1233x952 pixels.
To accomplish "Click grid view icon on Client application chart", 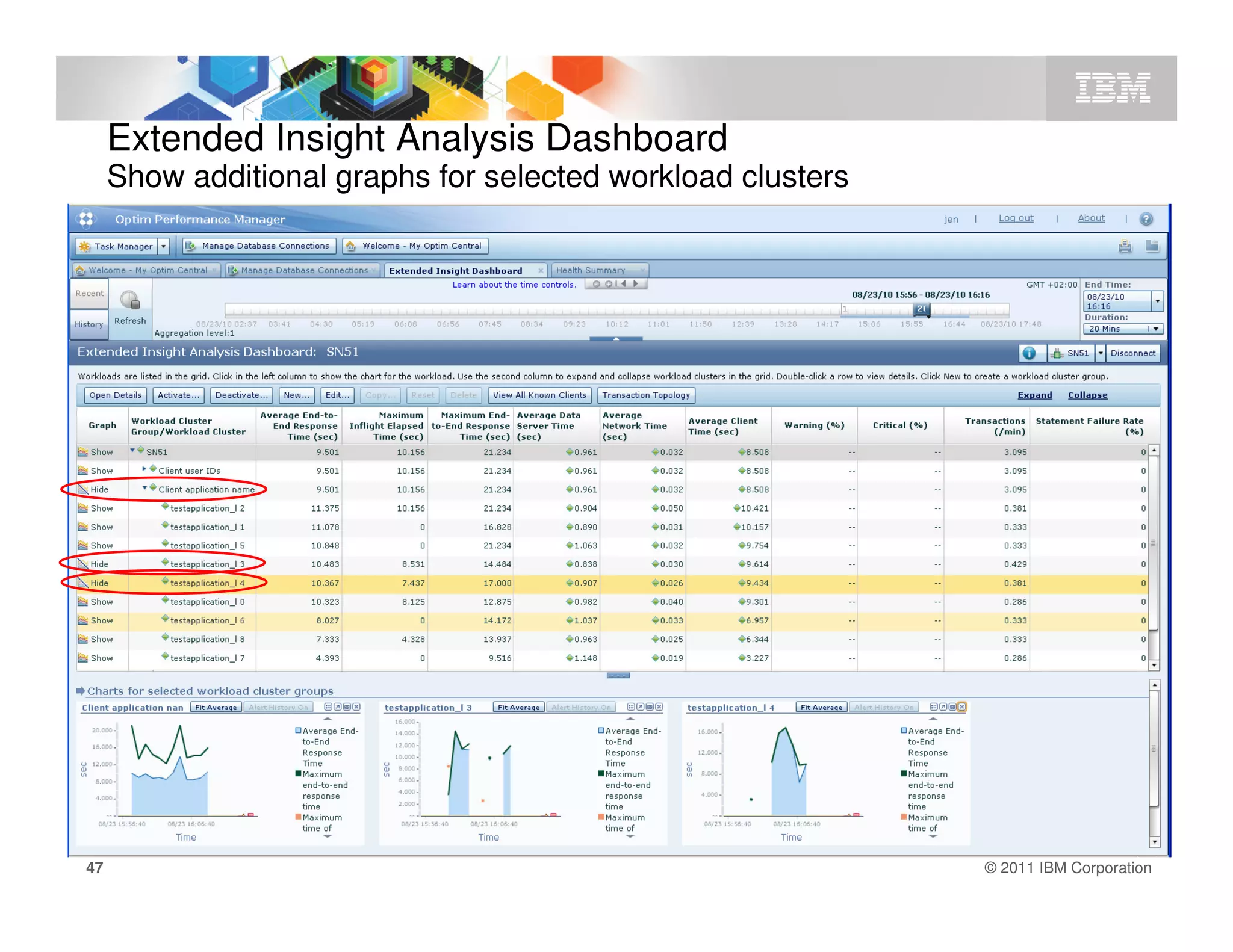I will point(347,707).
